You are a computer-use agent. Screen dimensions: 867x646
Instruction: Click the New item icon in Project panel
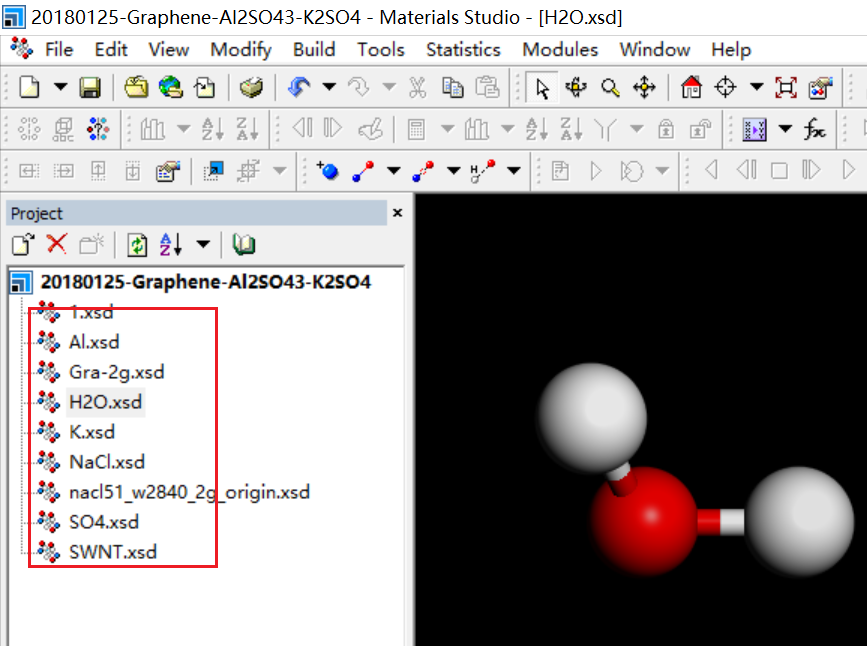[x=23, y=244]
